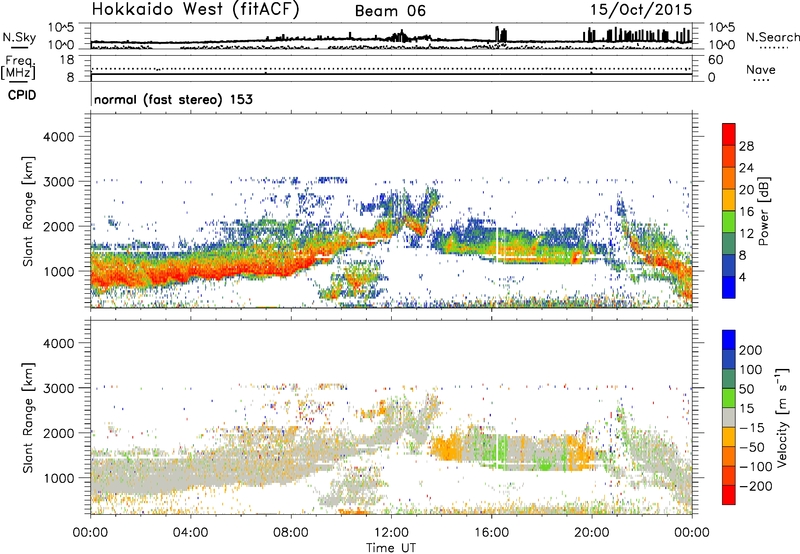Click the orange velocity patch around 14:00
This screenshot has height=554, width=800.
(447, 448)
